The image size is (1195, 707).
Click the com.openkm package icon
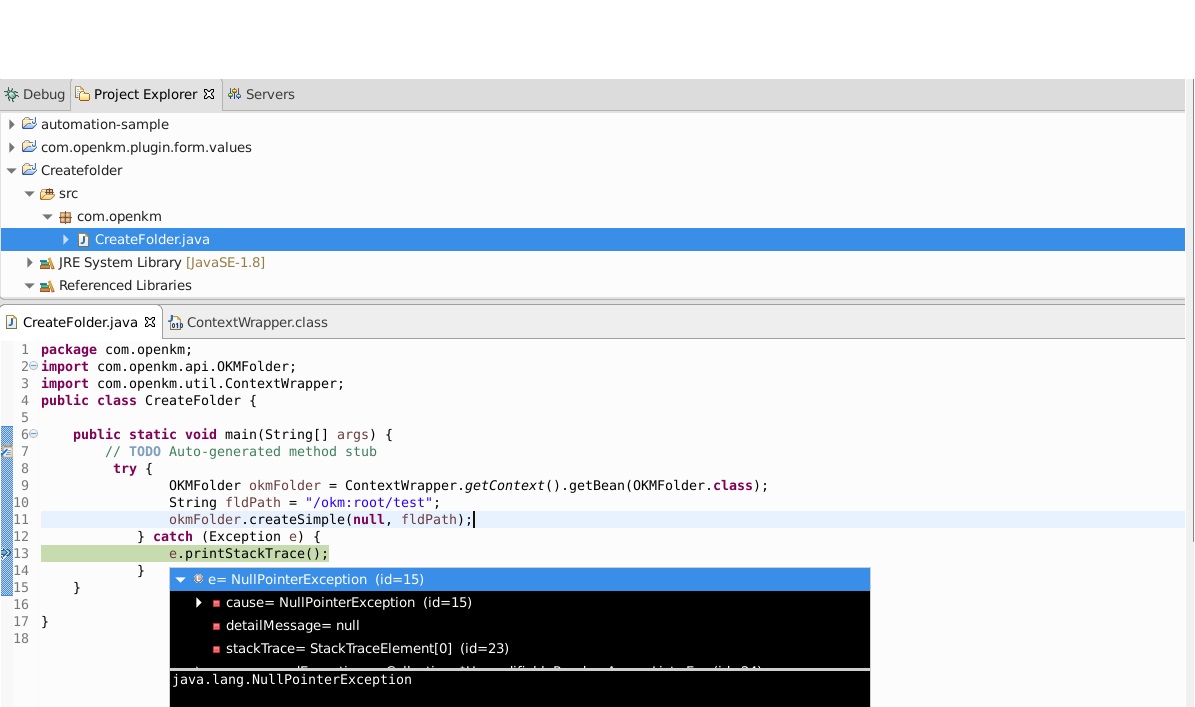point(65,216)
